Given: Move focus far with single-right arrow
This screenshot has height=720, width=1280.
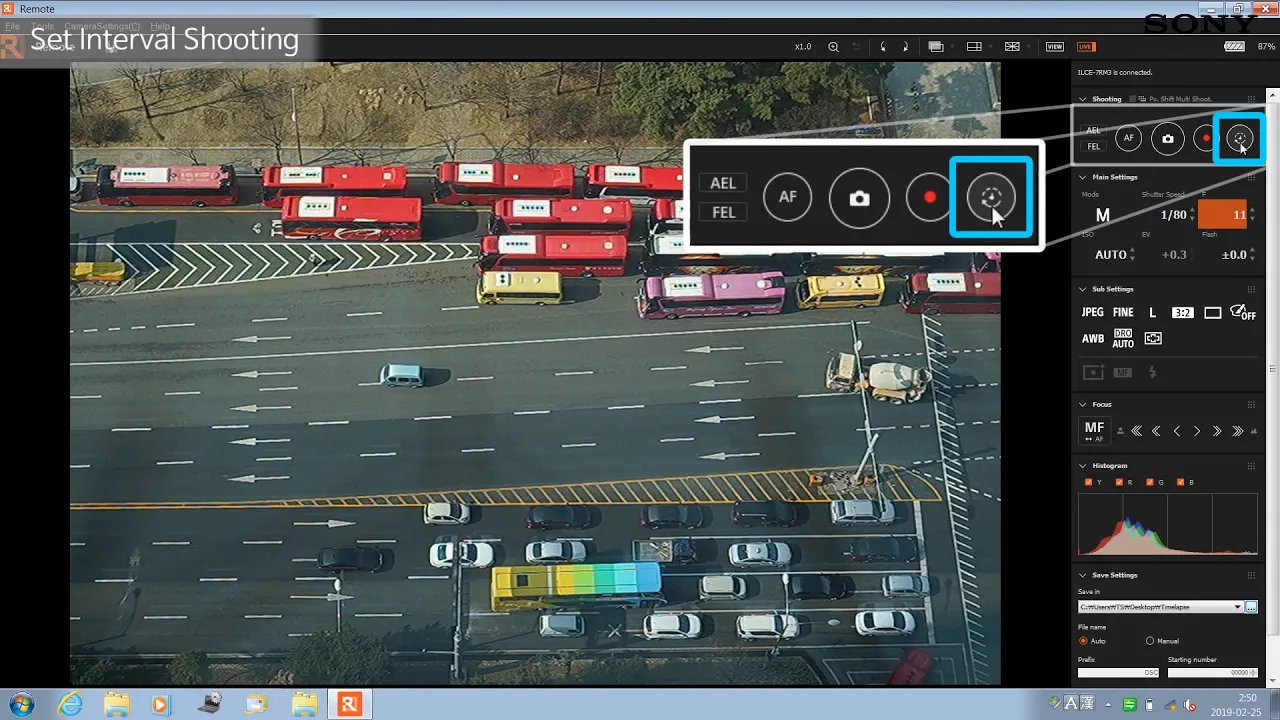Looking at the screenshot, I should pos(1197,431).
